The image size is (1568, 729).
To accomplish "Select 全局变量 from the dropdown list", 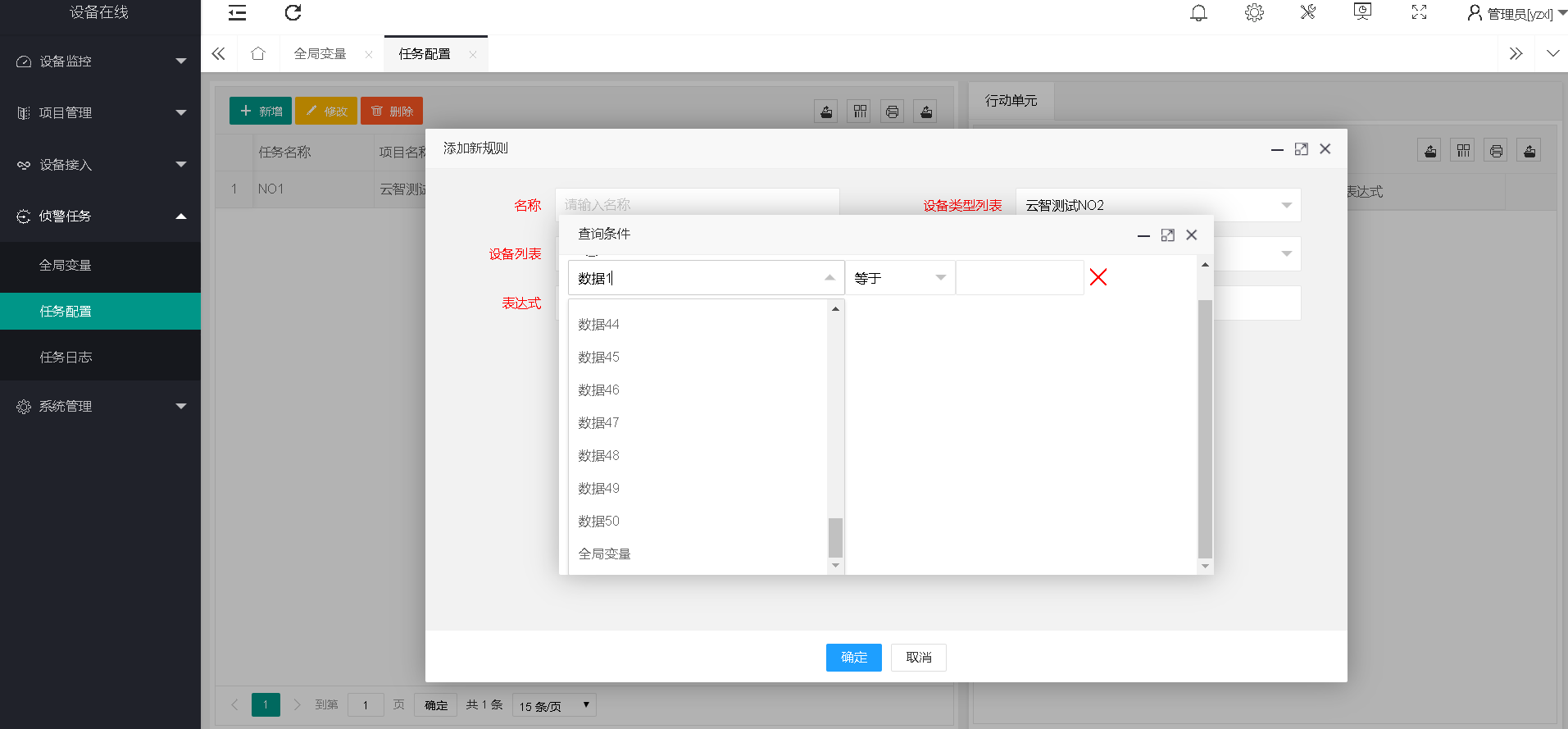I will pyautogui.click(x=699, y=554).
